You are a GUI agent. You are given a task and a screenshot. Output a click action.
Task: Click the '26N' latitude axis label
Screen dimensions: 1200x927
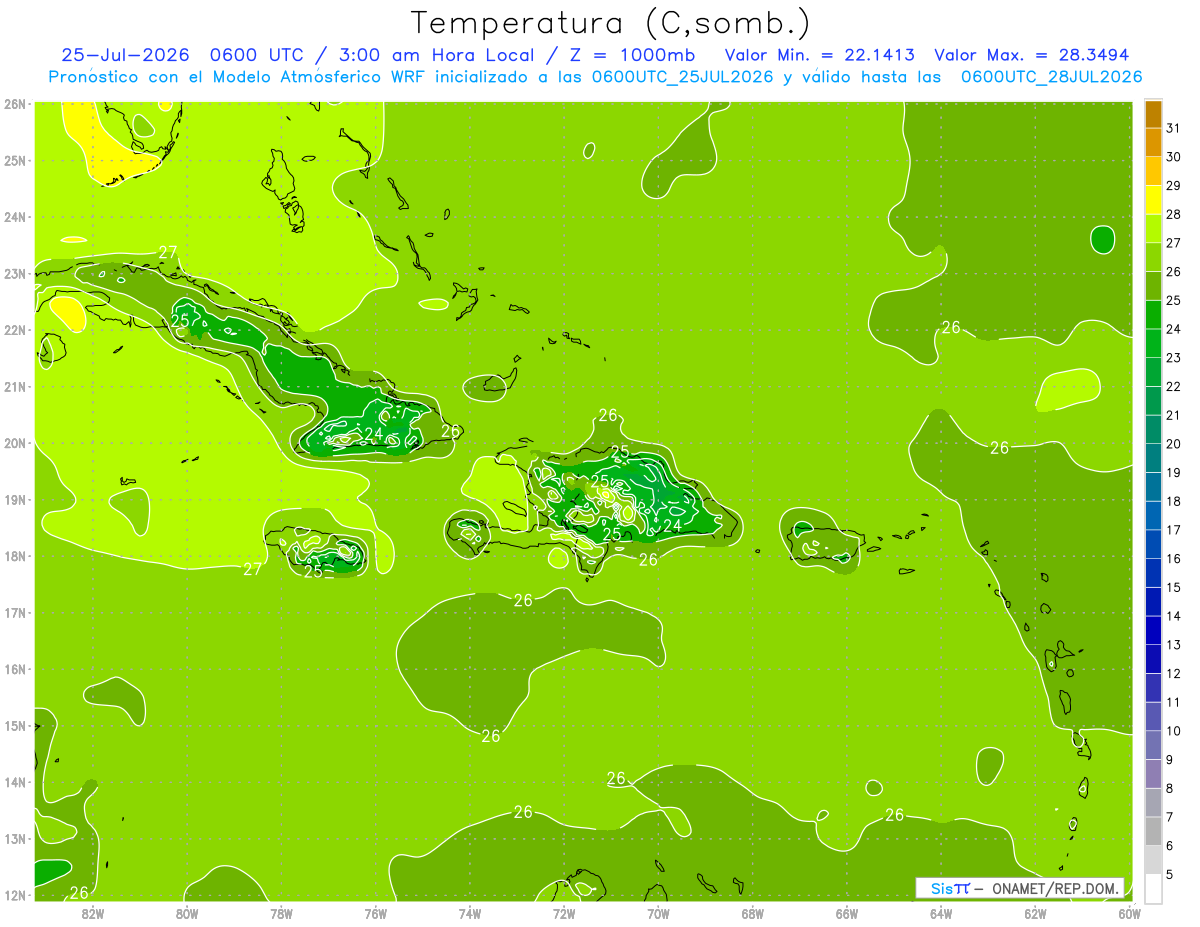[x=15, y=103]
